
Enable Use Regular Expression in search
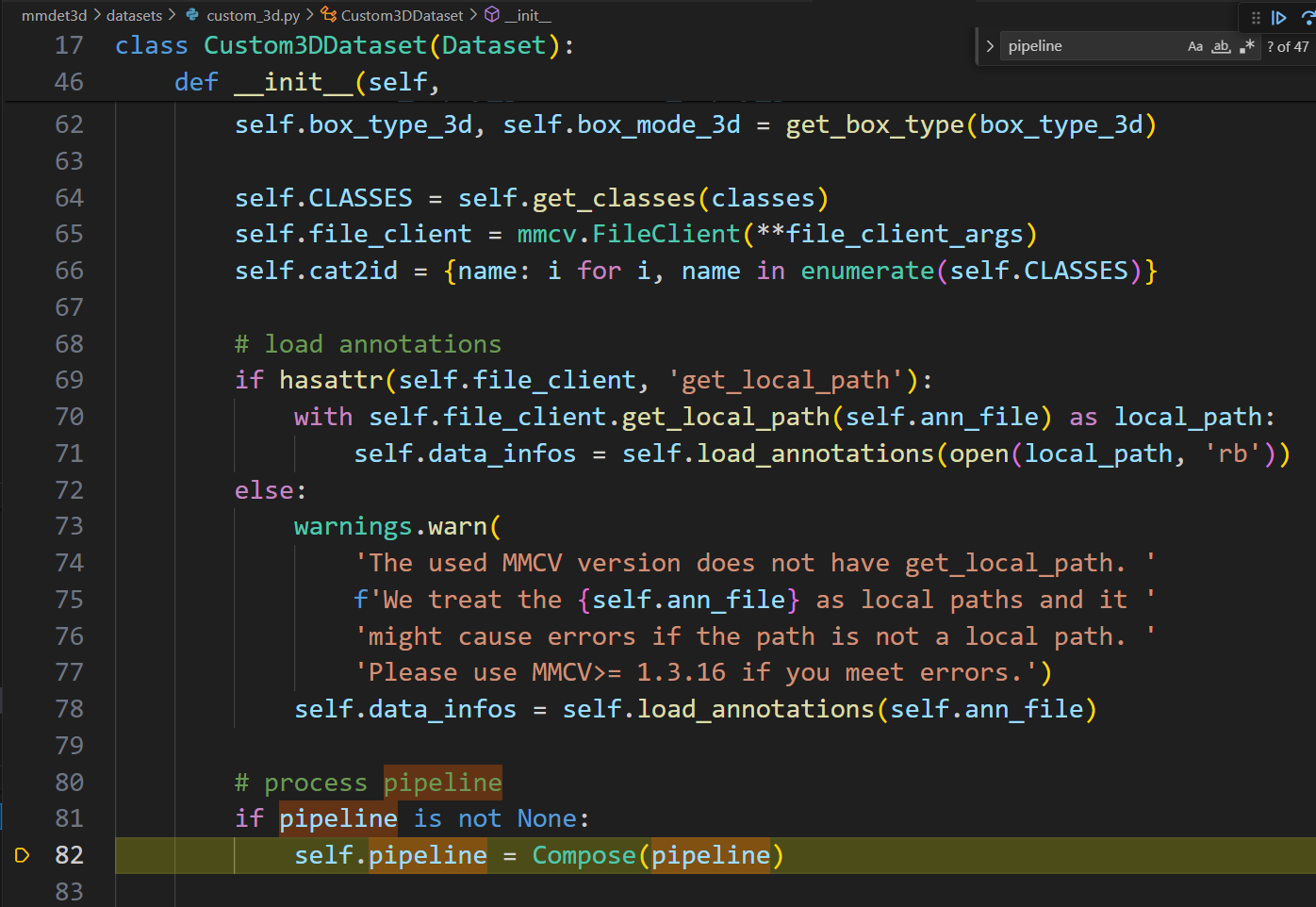pos(1247,46)
